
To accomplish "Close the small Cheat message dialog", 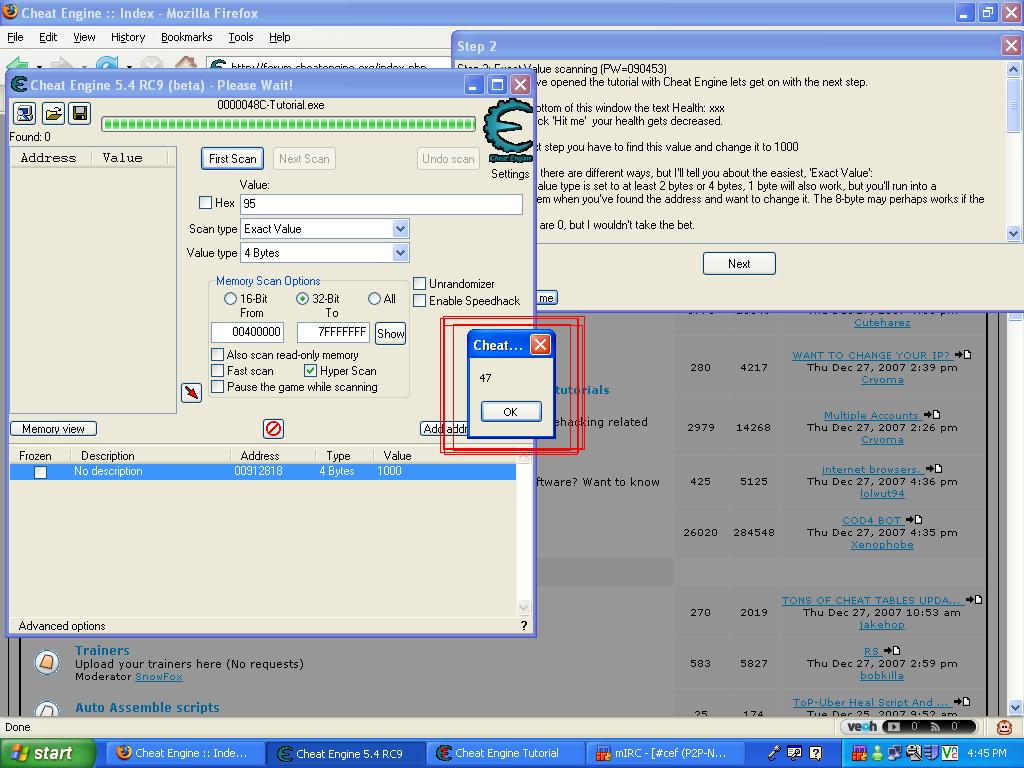I will pos(541,345).
